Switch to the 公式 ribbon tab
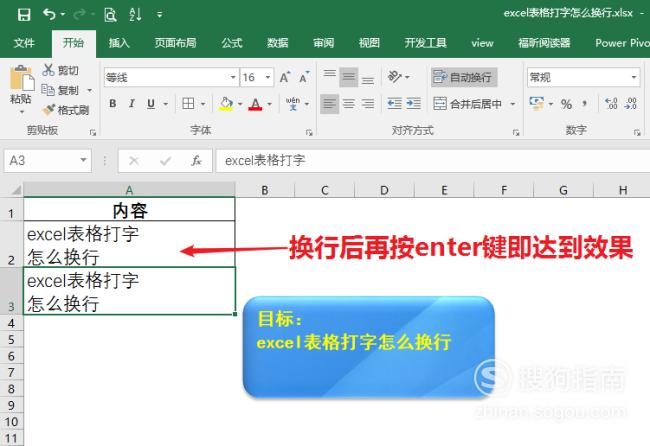Viewport: 650px width, 446px height. click(x=231, y=43)
